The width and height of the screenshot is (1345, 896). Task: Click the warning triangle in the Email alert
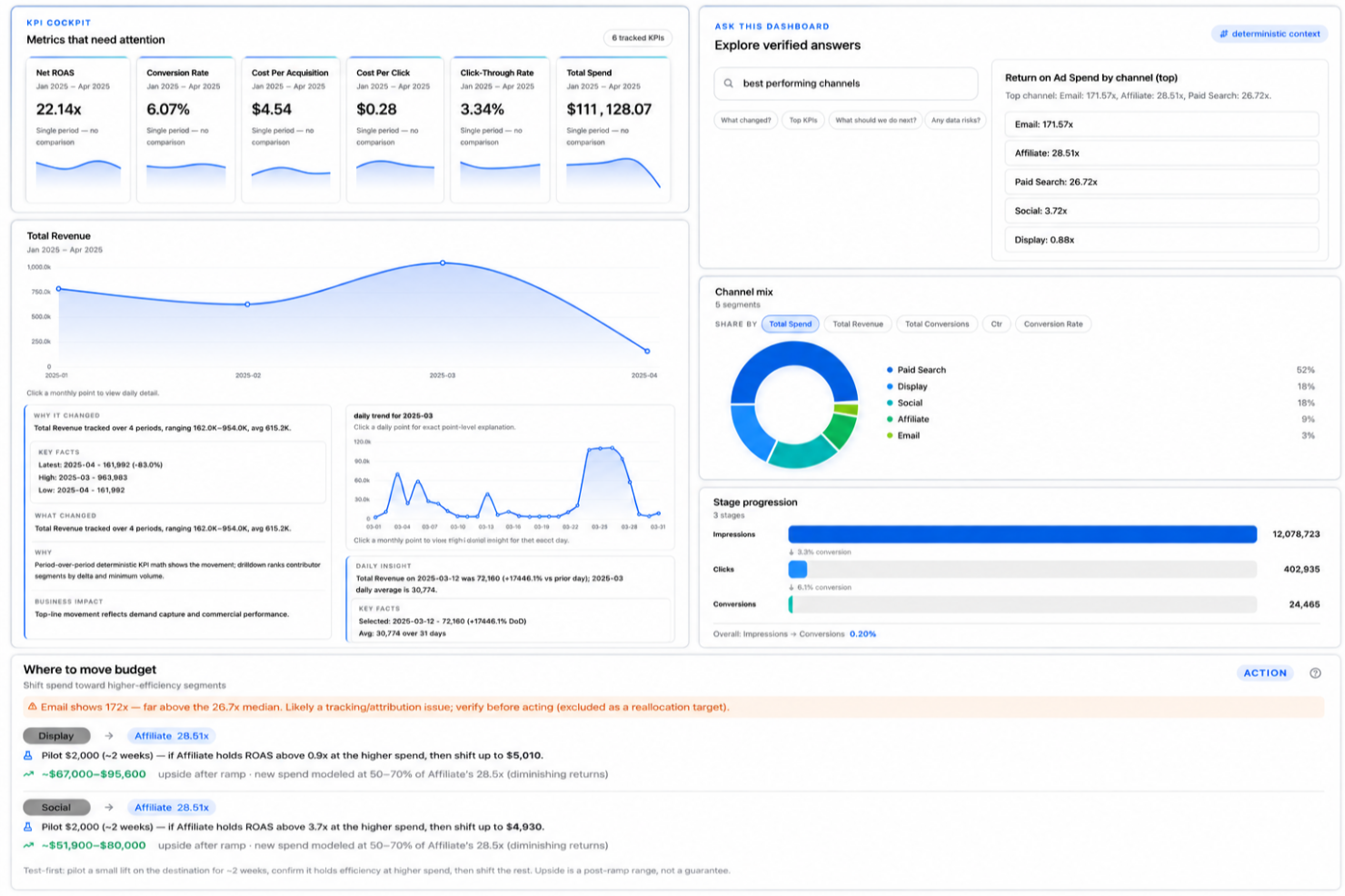32,707
